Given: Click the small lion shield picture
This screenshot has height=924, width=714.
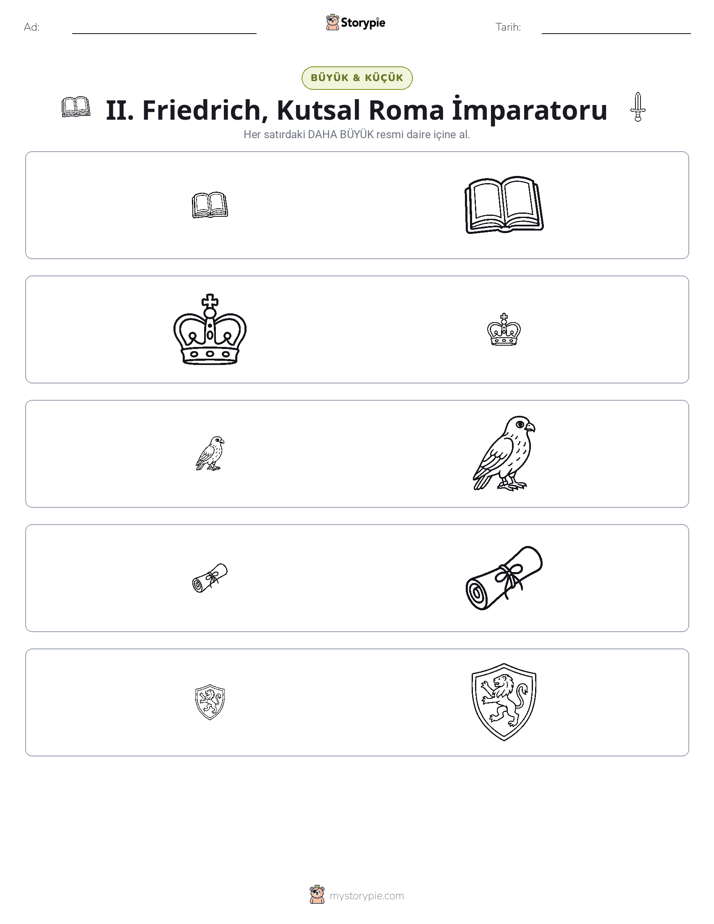Looking at the screenshot, I should click(x=210, y=702).
